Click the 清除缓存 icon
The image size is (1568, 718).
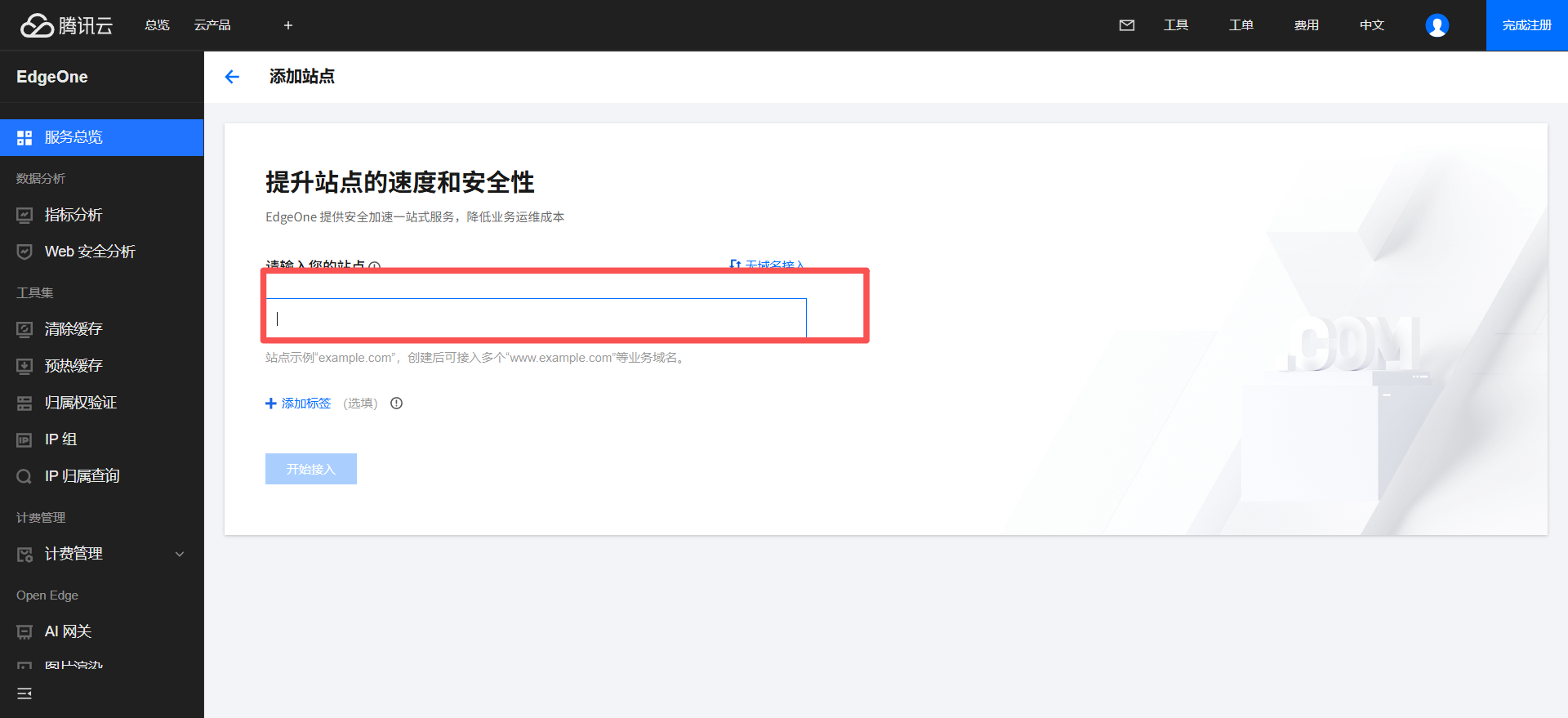[24, 329]
